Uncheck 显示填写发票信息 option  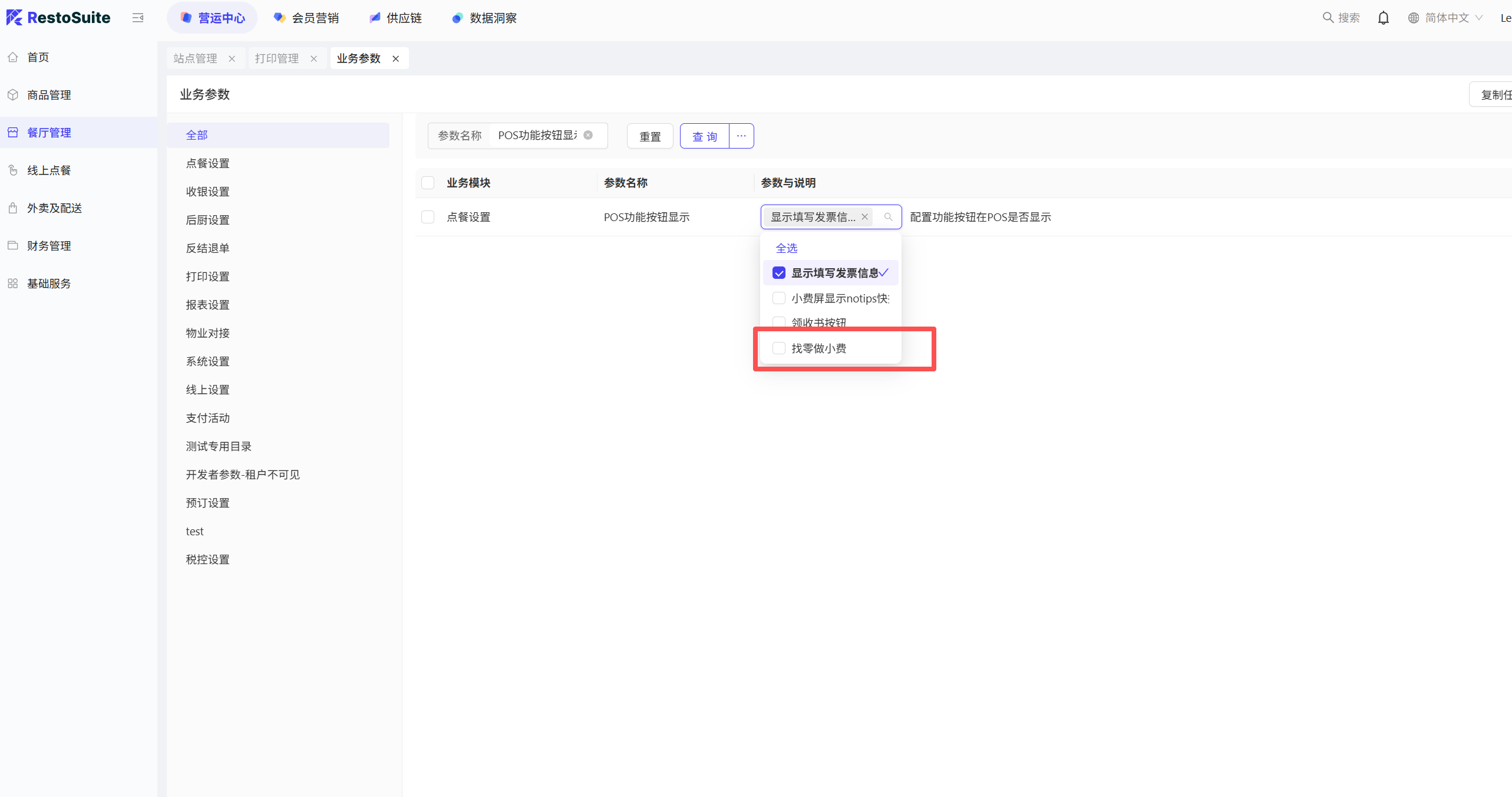click(778, 273)
